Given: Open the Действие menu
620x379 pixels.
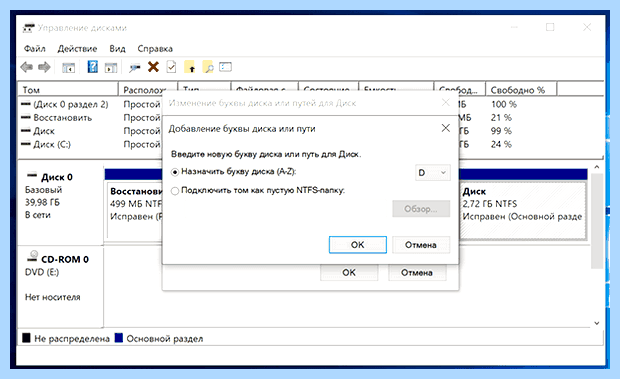Looking at the screenshot, I should tap(78, 49).
